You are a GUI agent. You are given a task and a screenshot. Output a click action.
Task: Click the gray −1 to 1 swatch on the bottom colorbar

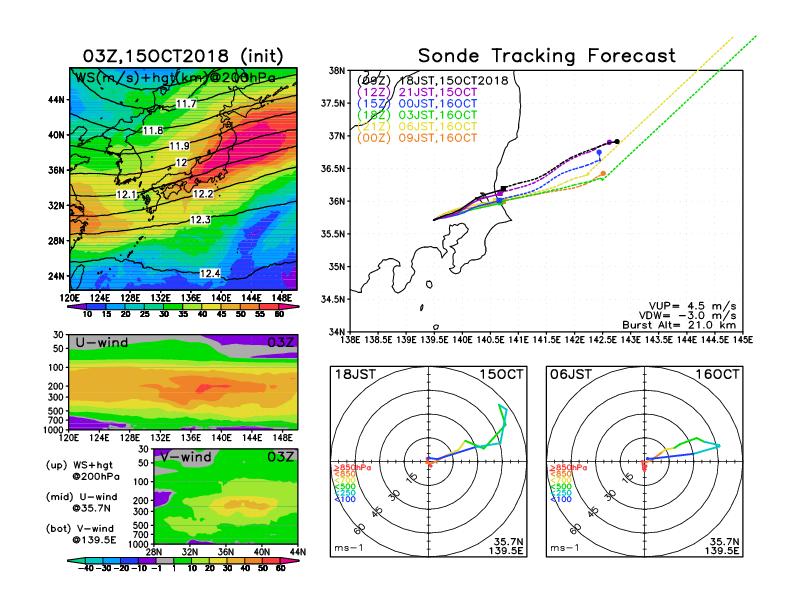coord(165,560)
